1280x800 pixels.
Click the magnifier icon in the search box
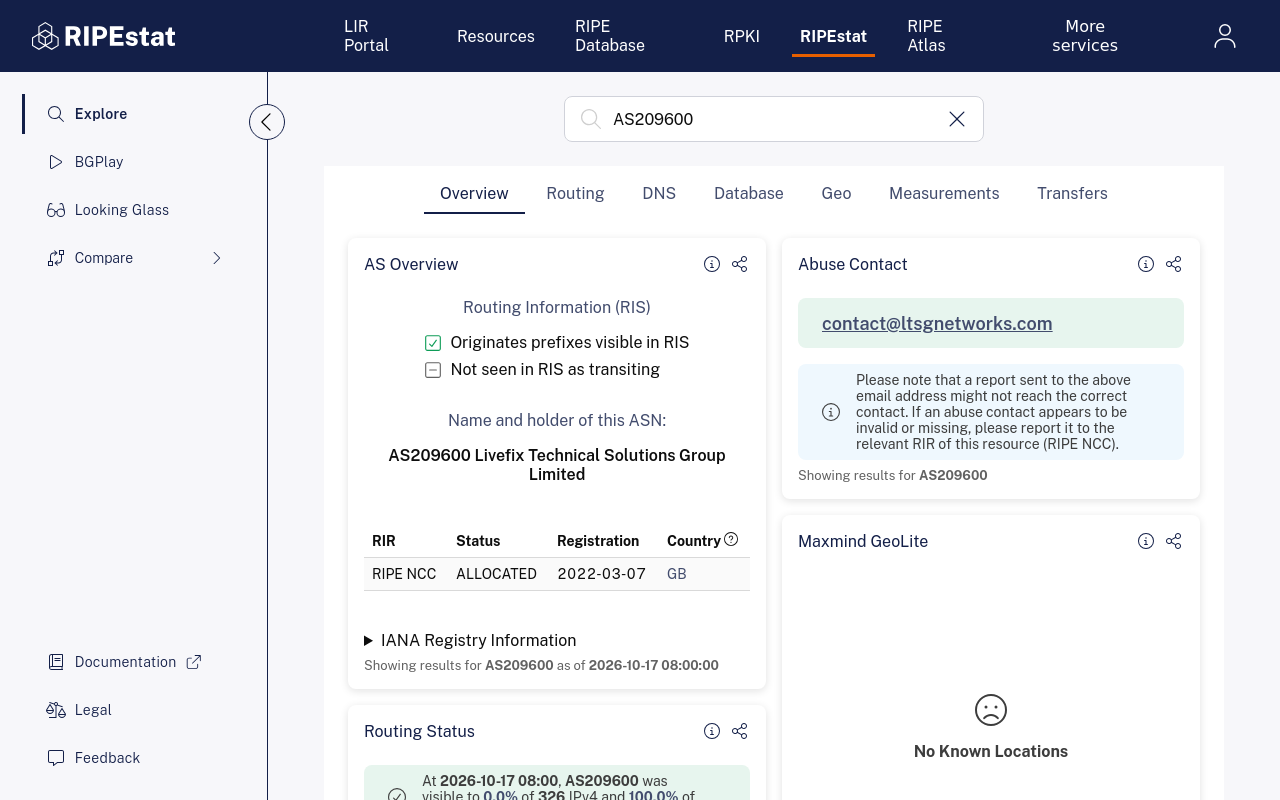[x=591, y=119]
